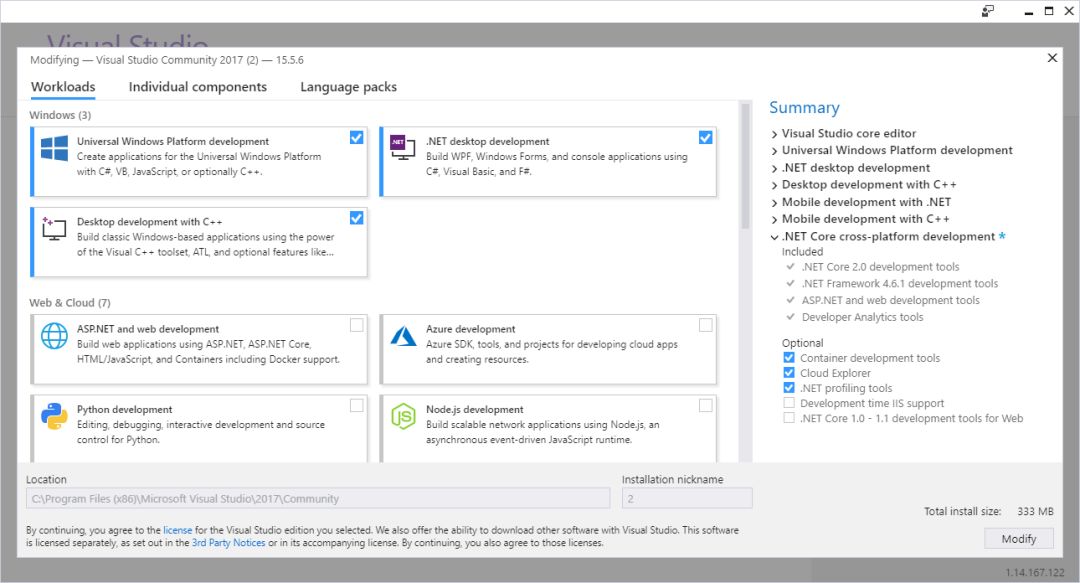Close the Modifying dialog with X

tap(1052, 58)
